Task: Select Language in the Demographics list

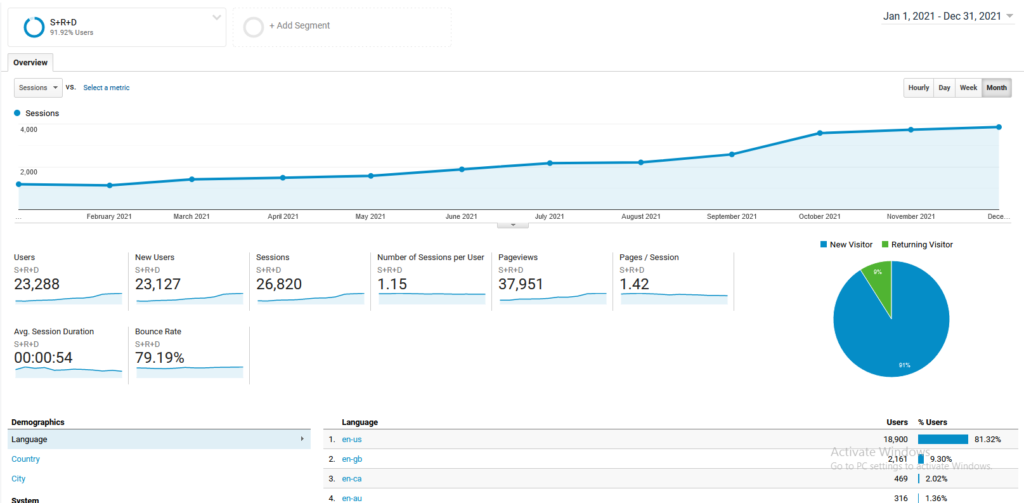Action: (28, 439)
